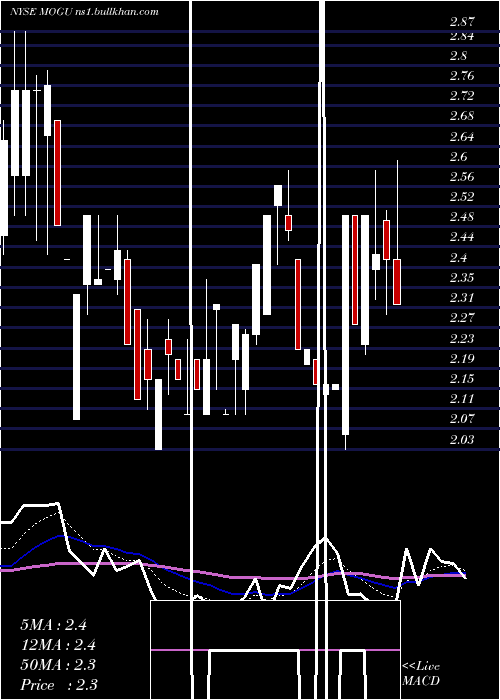The width and height of the screenshot is (500, 700).
Task: Click the 2.19 price axis label
Action: (x=462, y=358)
